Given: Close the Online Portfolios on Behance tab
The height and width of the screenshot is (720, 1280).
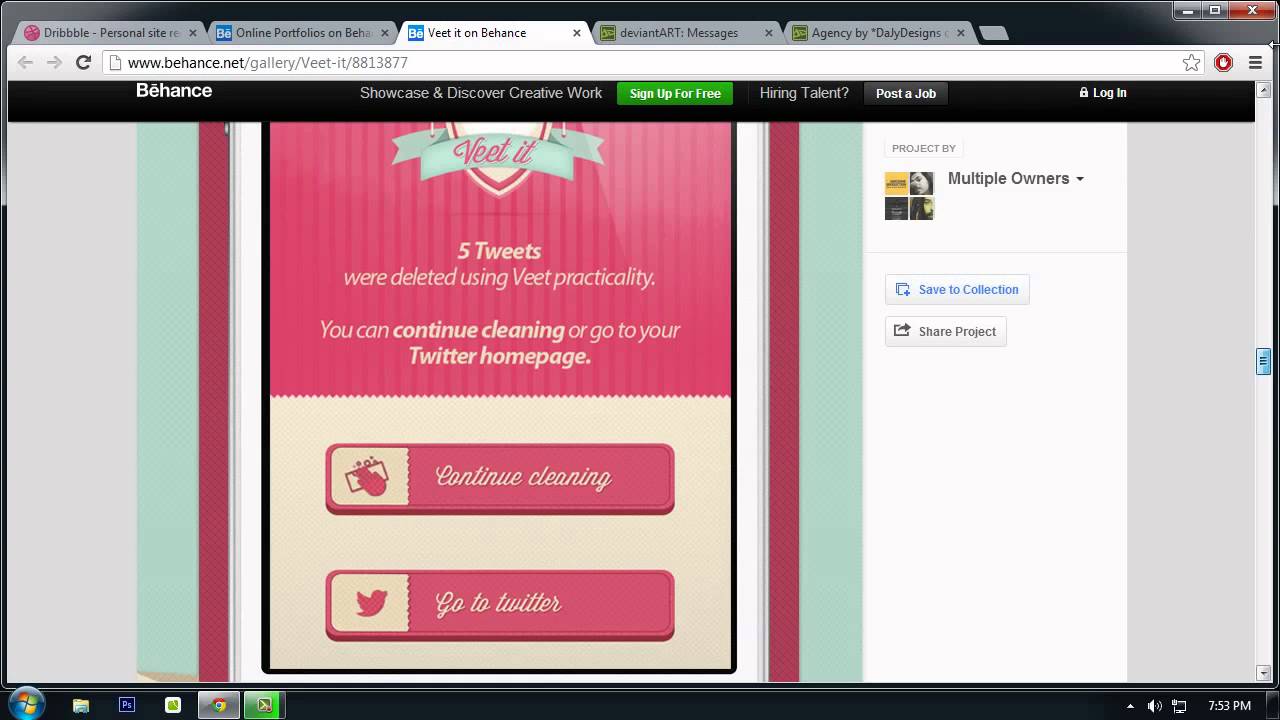Looking at the screenshot, I should (385, 33).
